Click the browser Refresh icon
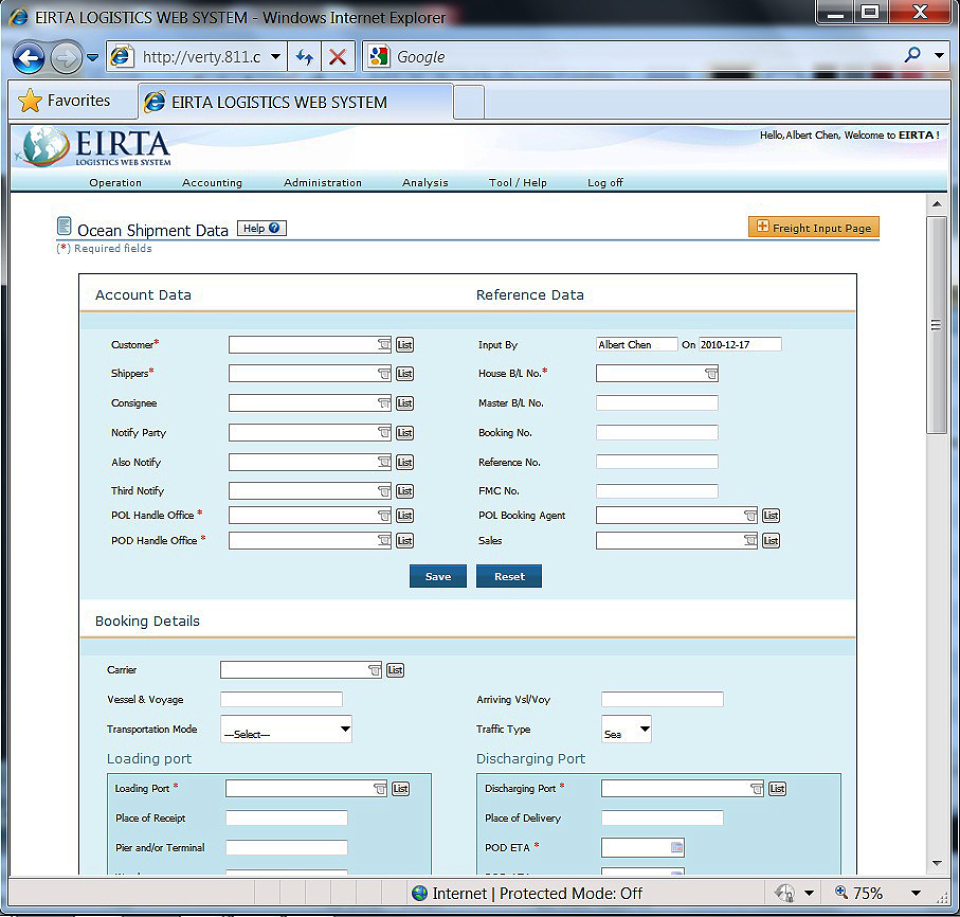 [x=304, y=57]
